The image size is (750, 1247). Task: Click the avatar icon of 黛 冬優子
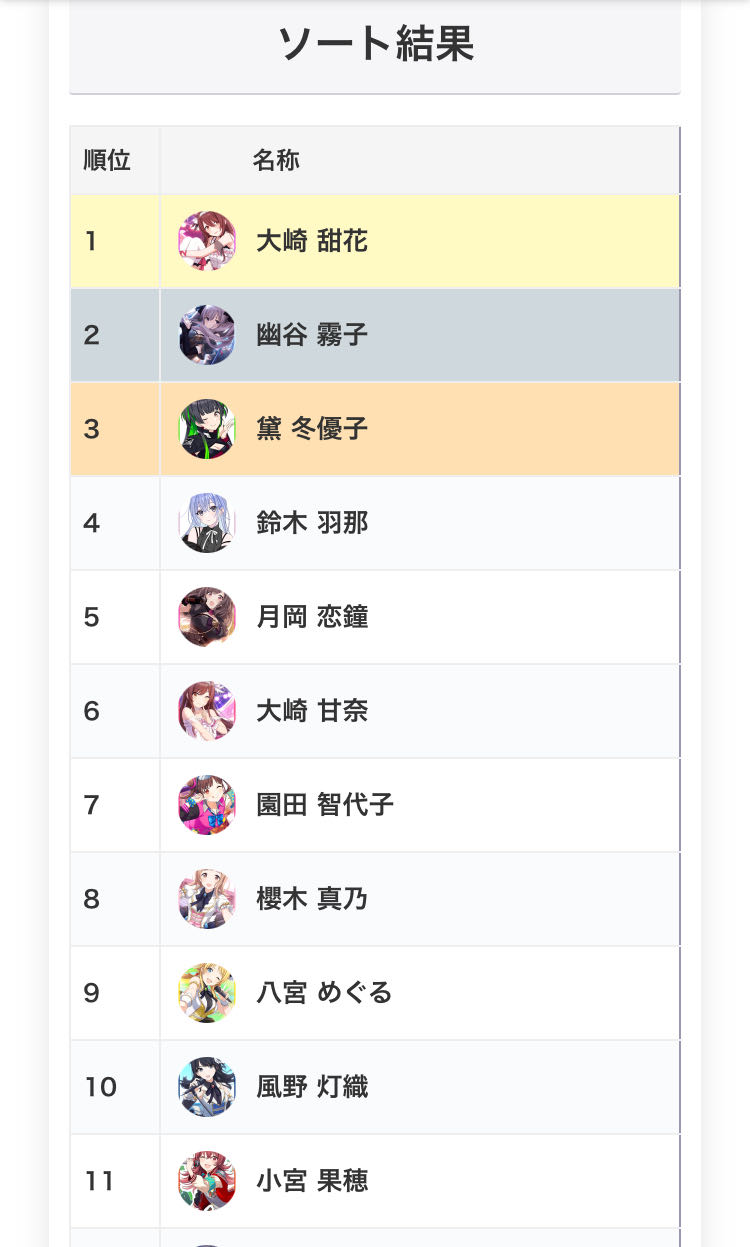(x=207, y=429)
